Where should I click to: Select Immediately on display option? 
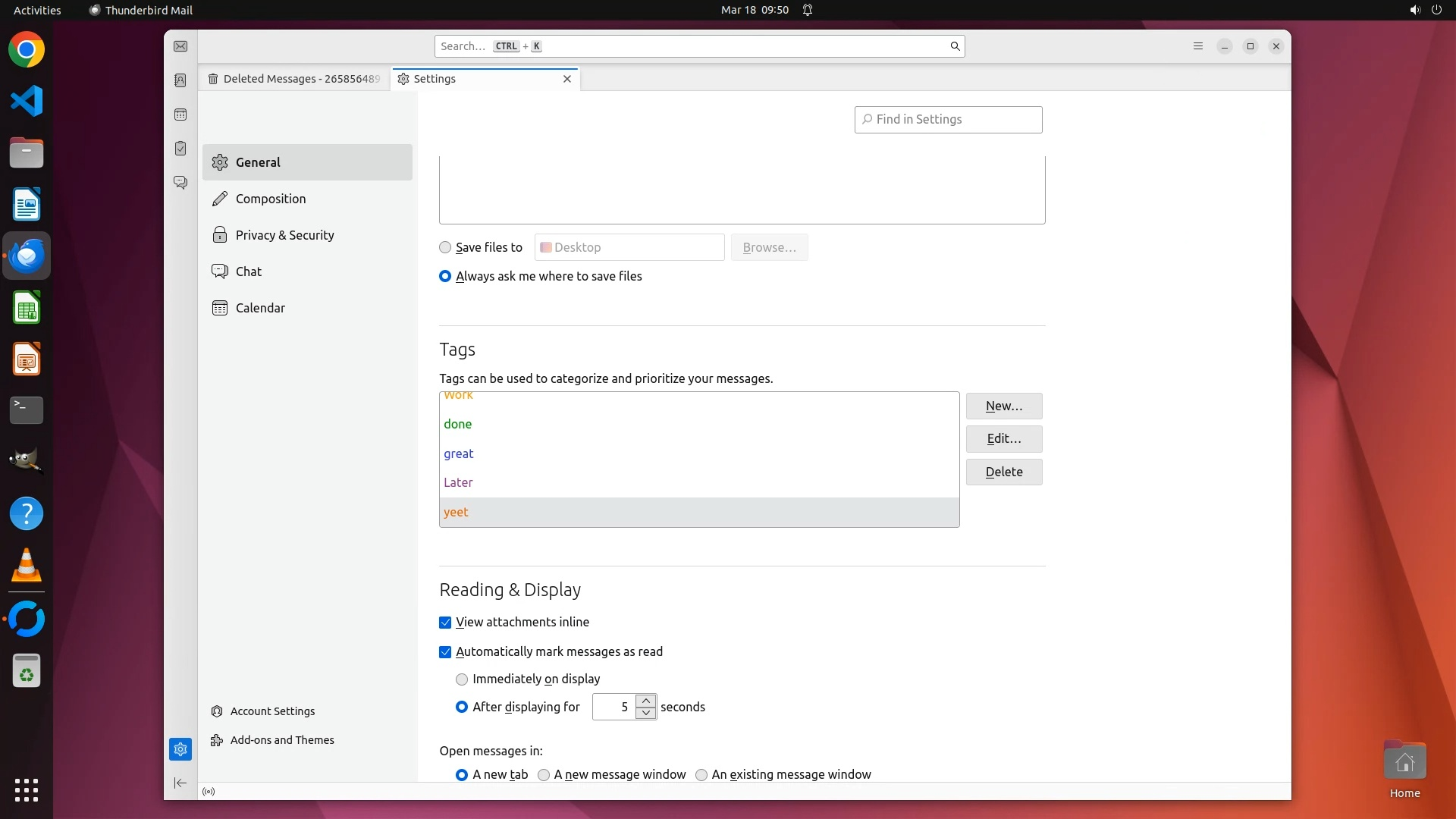pyautogui.click(x=462, y=679)
